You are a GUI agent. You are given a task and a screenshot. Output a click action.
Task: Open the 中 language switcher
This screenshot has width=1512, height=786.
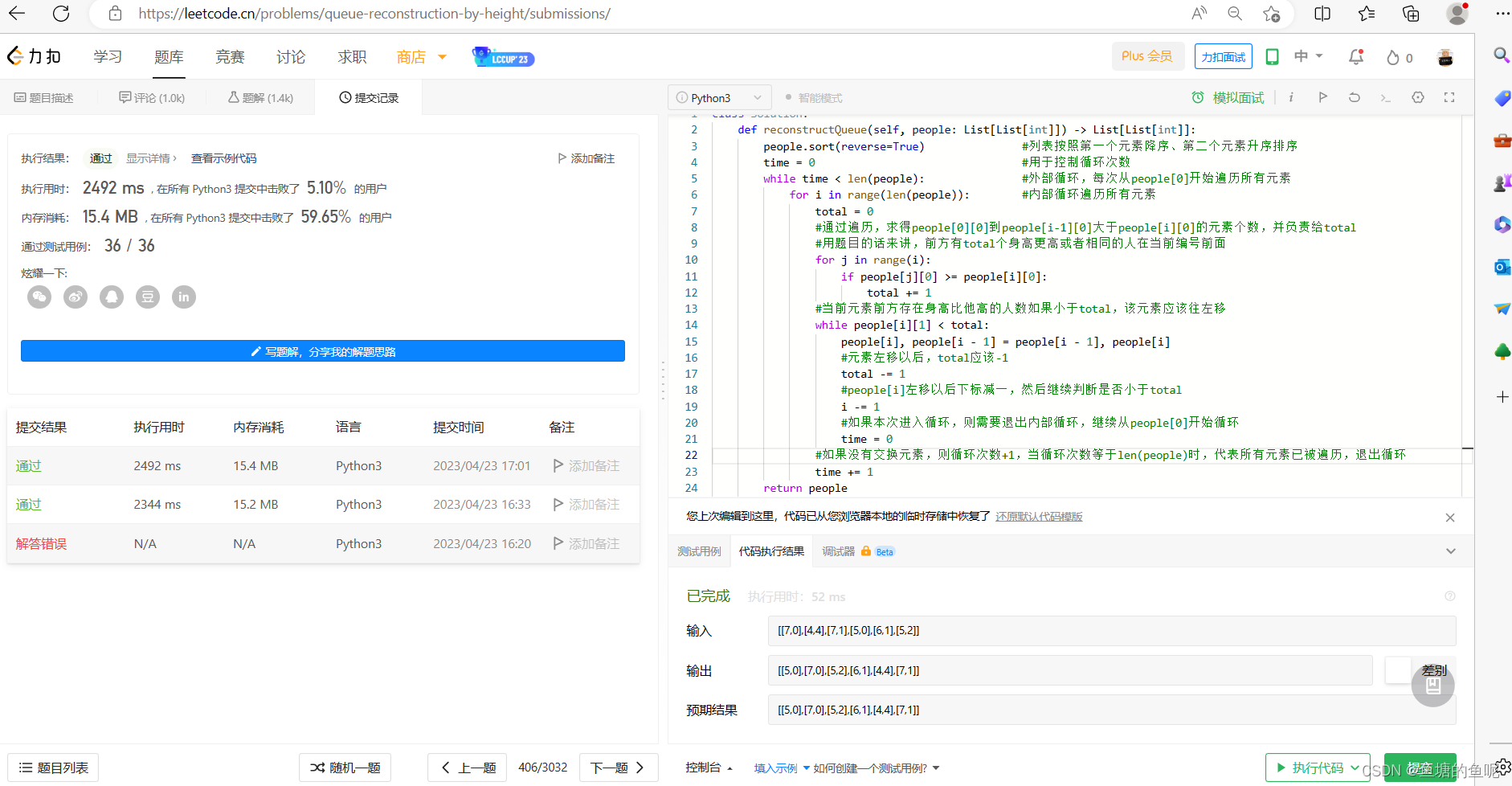pos(1308,56)
